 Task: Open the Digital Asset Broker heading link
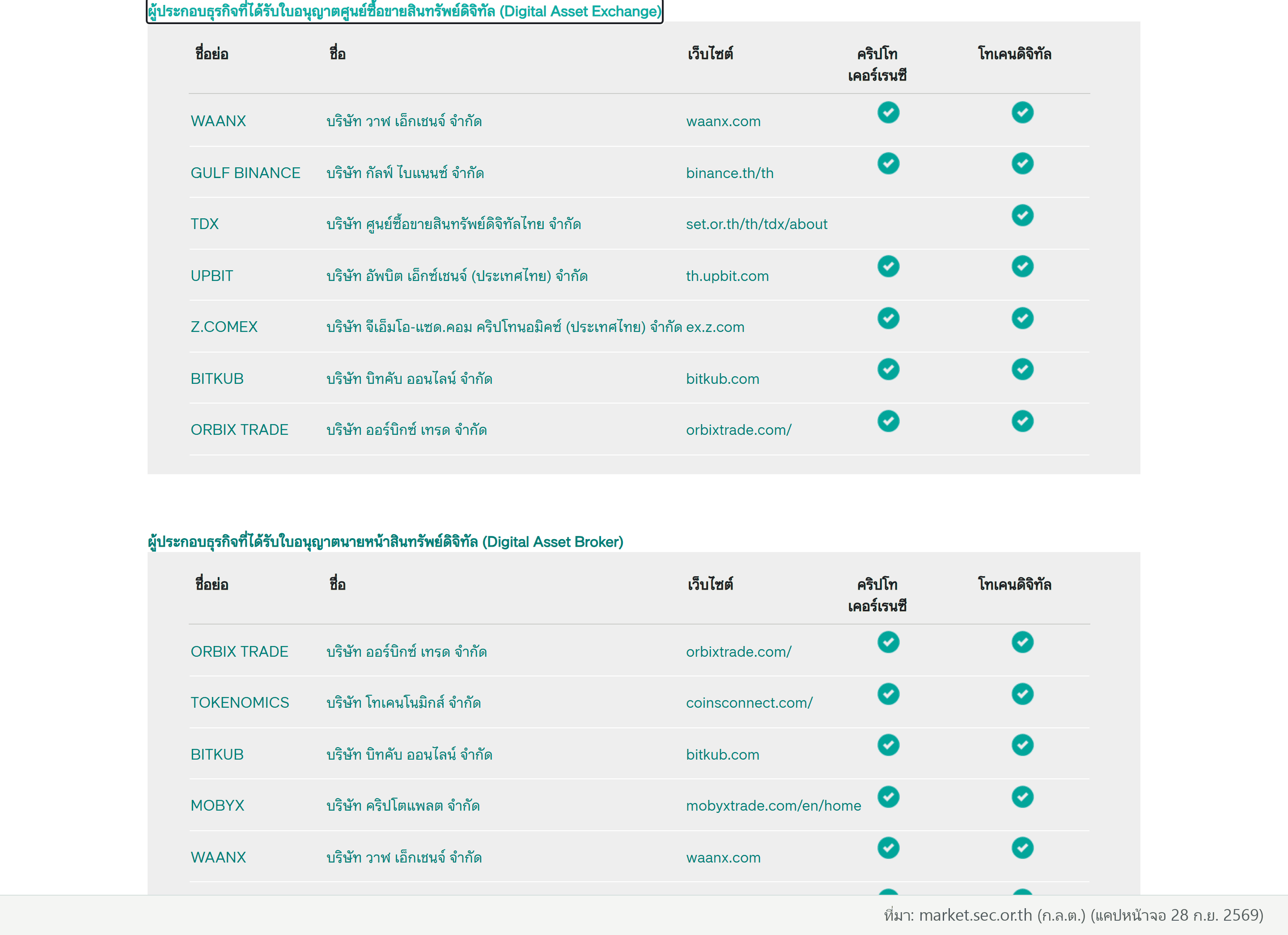click(x=385, y=541)
